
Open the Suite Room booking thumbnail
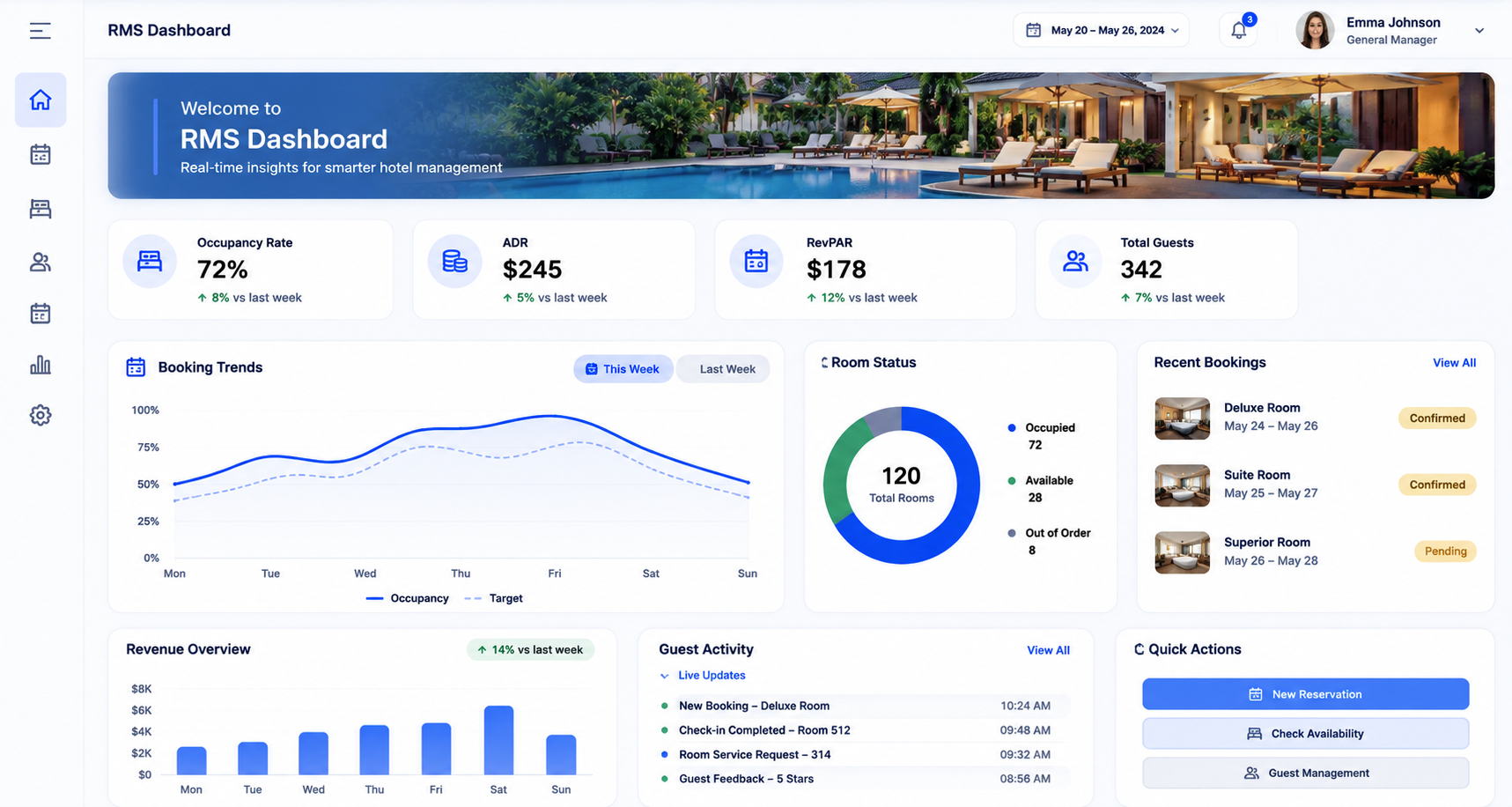click(1182, 485)
